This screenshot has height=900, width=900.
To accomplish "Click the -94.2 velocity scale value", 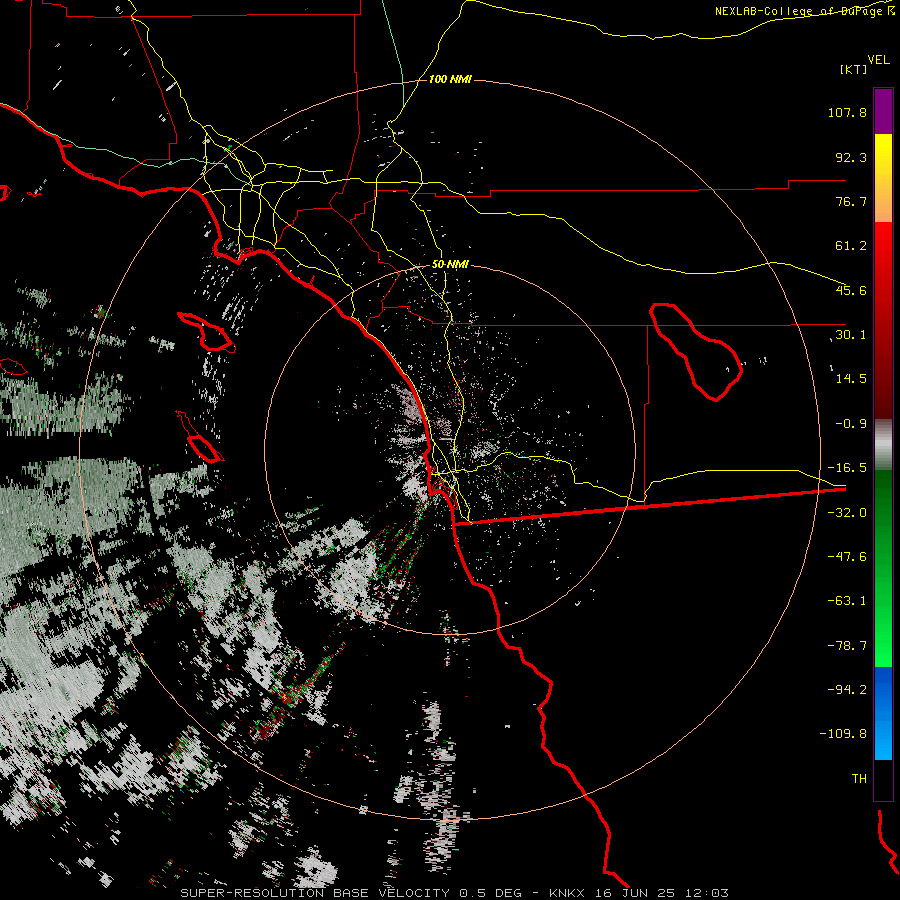I will point(847,689).
